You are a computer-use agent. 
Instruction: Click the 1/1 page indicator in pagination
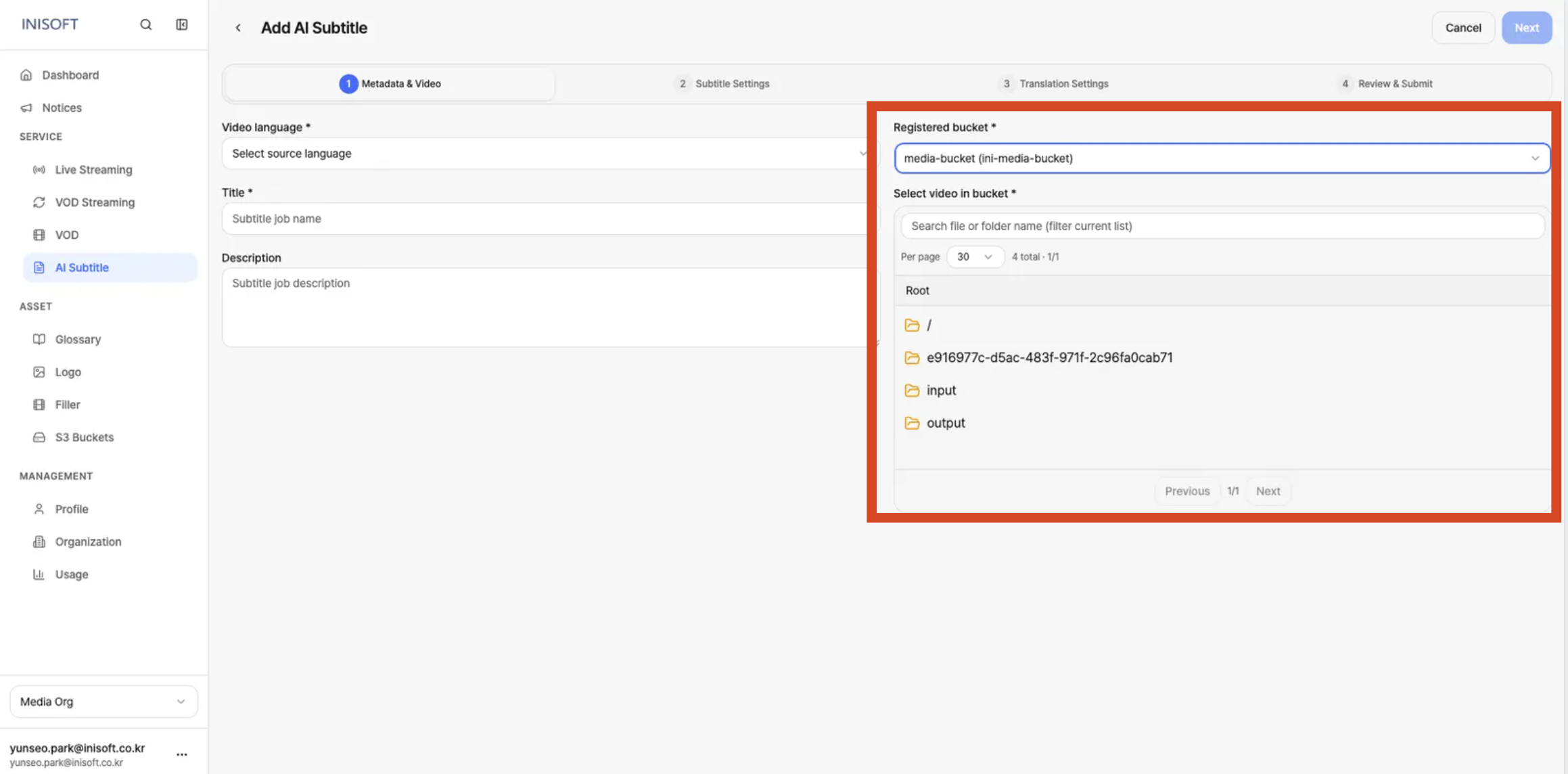1232,491
